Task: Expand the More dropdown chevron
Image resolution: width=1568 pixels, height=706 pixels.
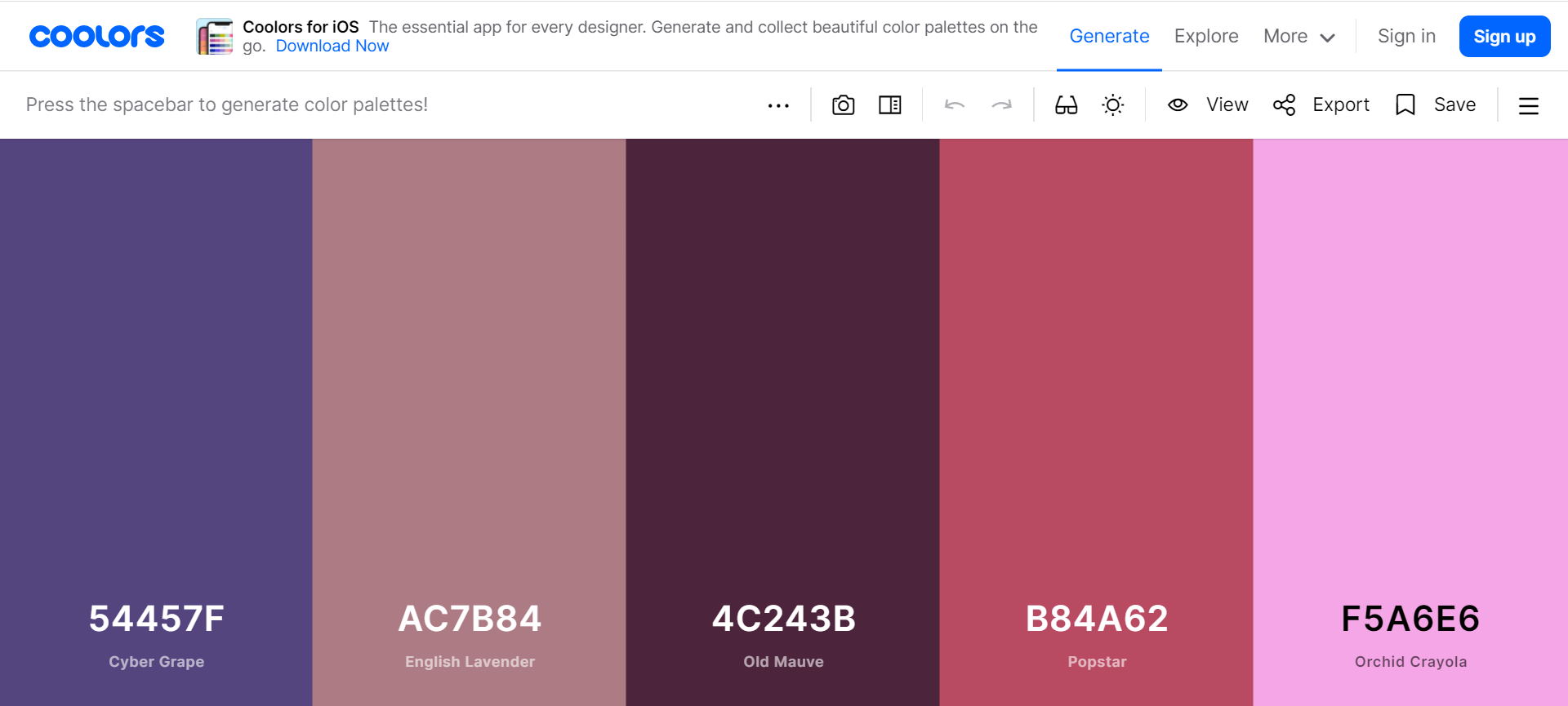Action: pyautogui.click(x=1328, y=38)
